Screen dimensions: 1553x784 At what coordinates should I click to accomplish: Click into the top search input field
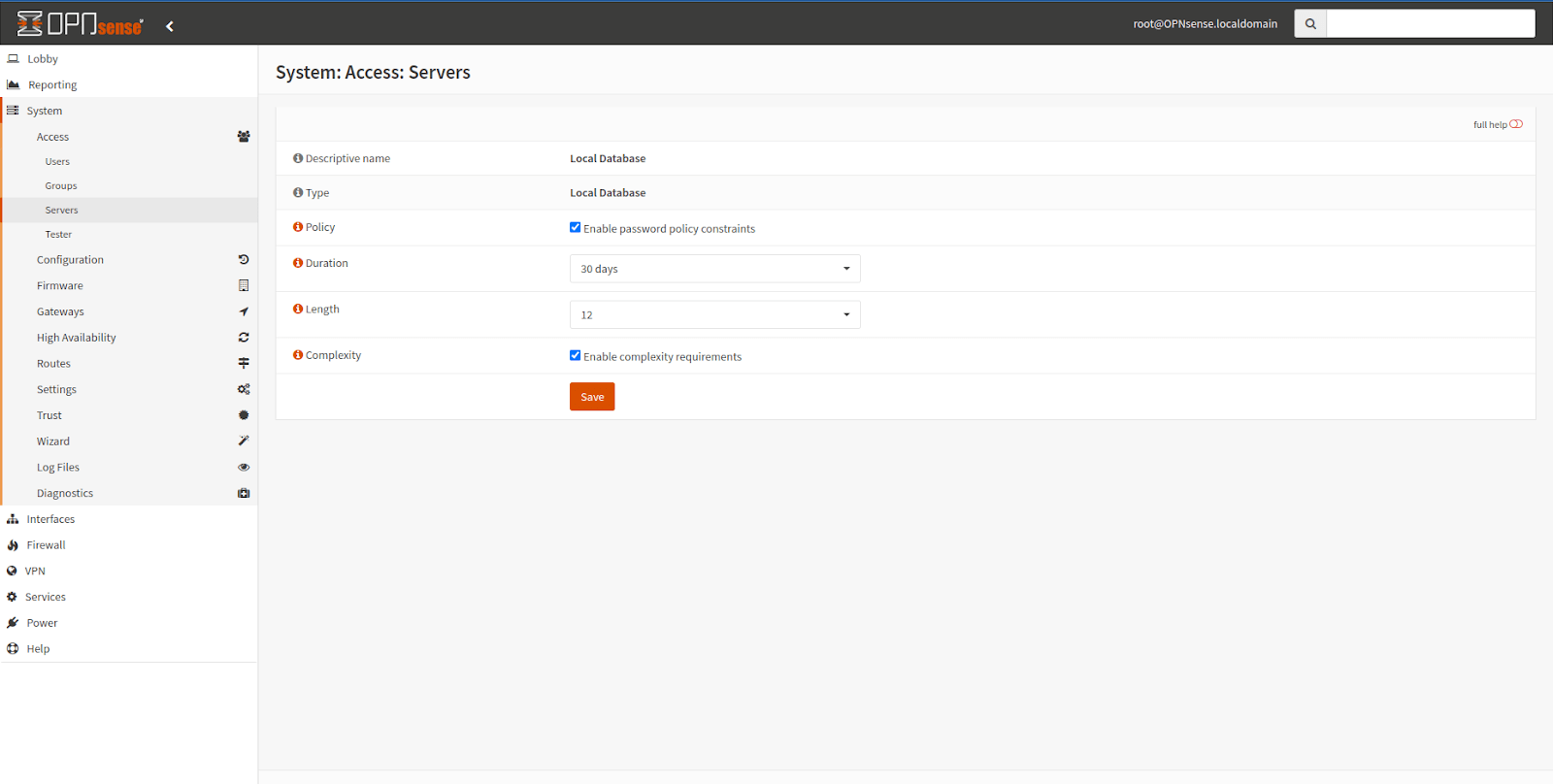[1430, 24]
